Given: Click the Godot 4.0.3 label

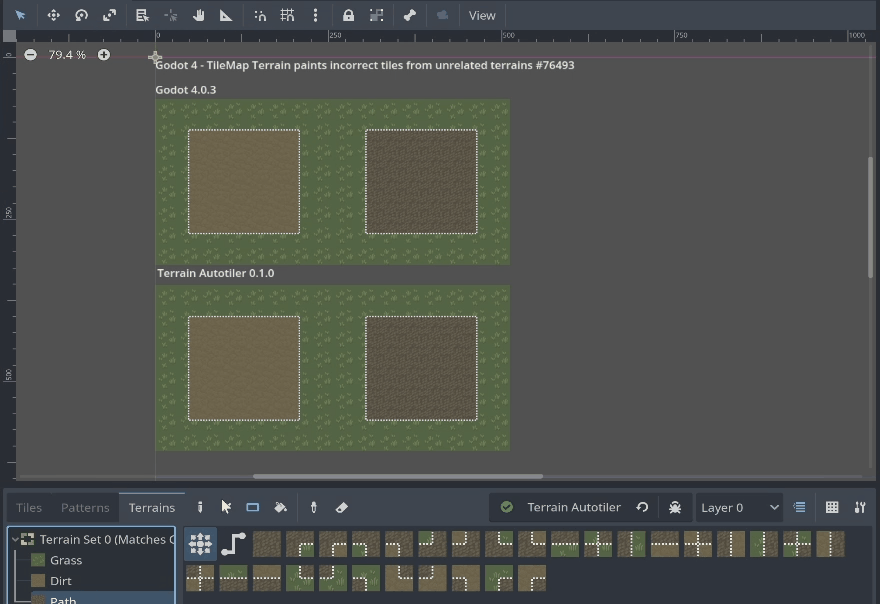Looking at the screenshot, I should 186,90.
